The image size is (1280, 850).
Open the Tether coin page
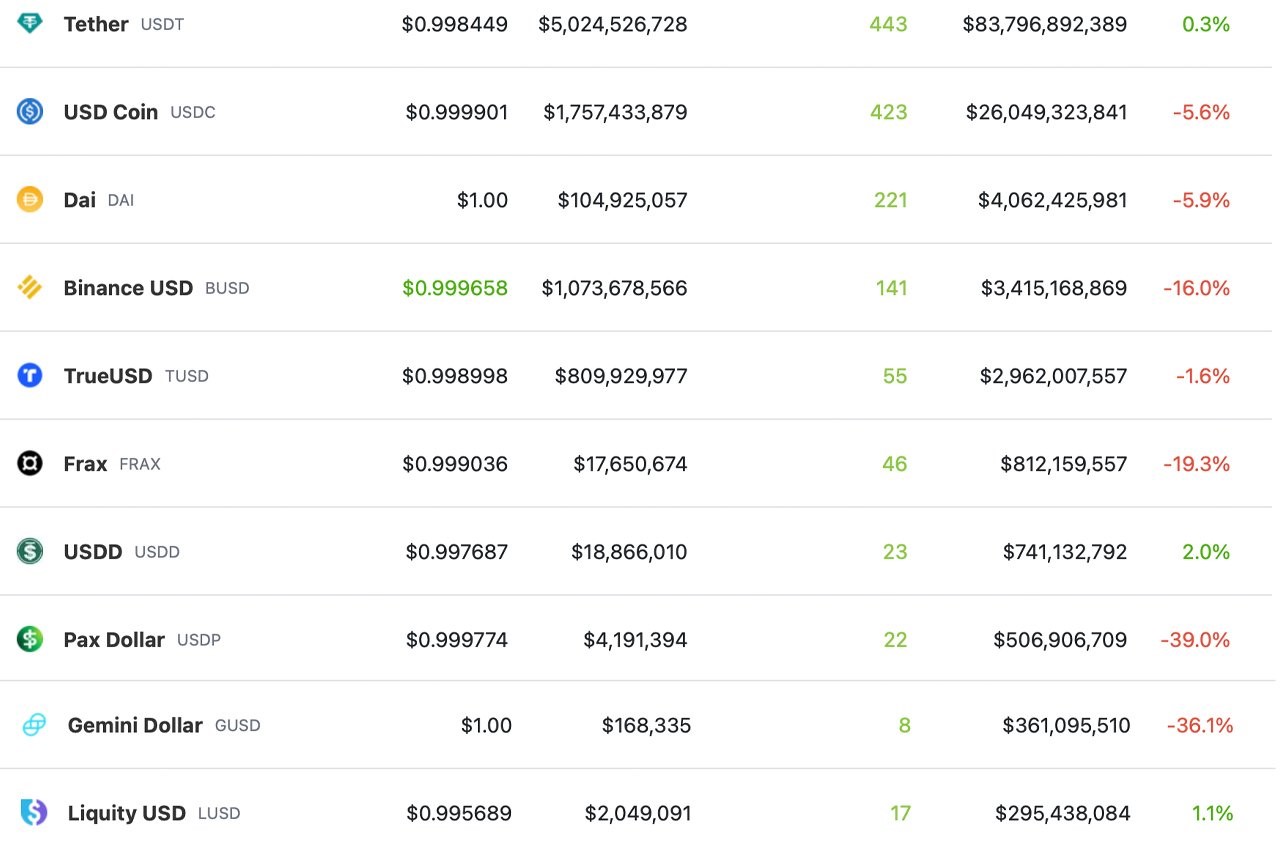point(95,24)
